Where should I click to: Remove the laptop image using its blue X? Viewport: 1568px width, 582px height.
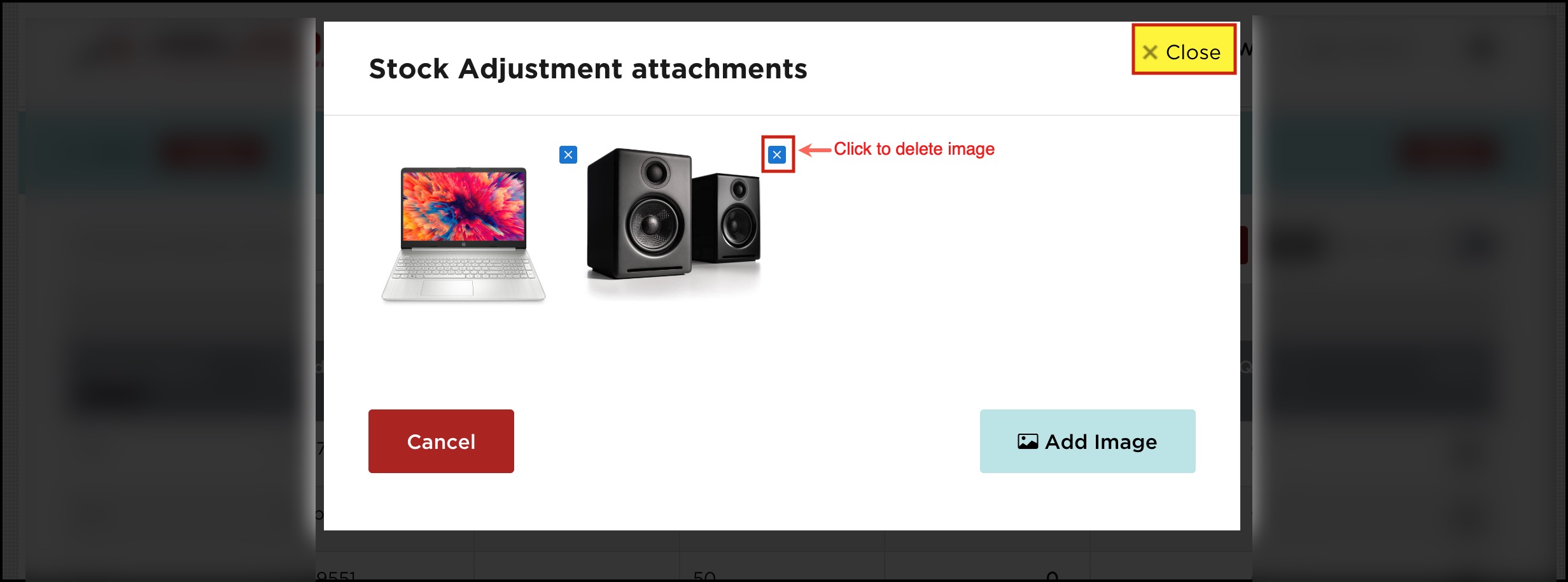coord(568,155)
